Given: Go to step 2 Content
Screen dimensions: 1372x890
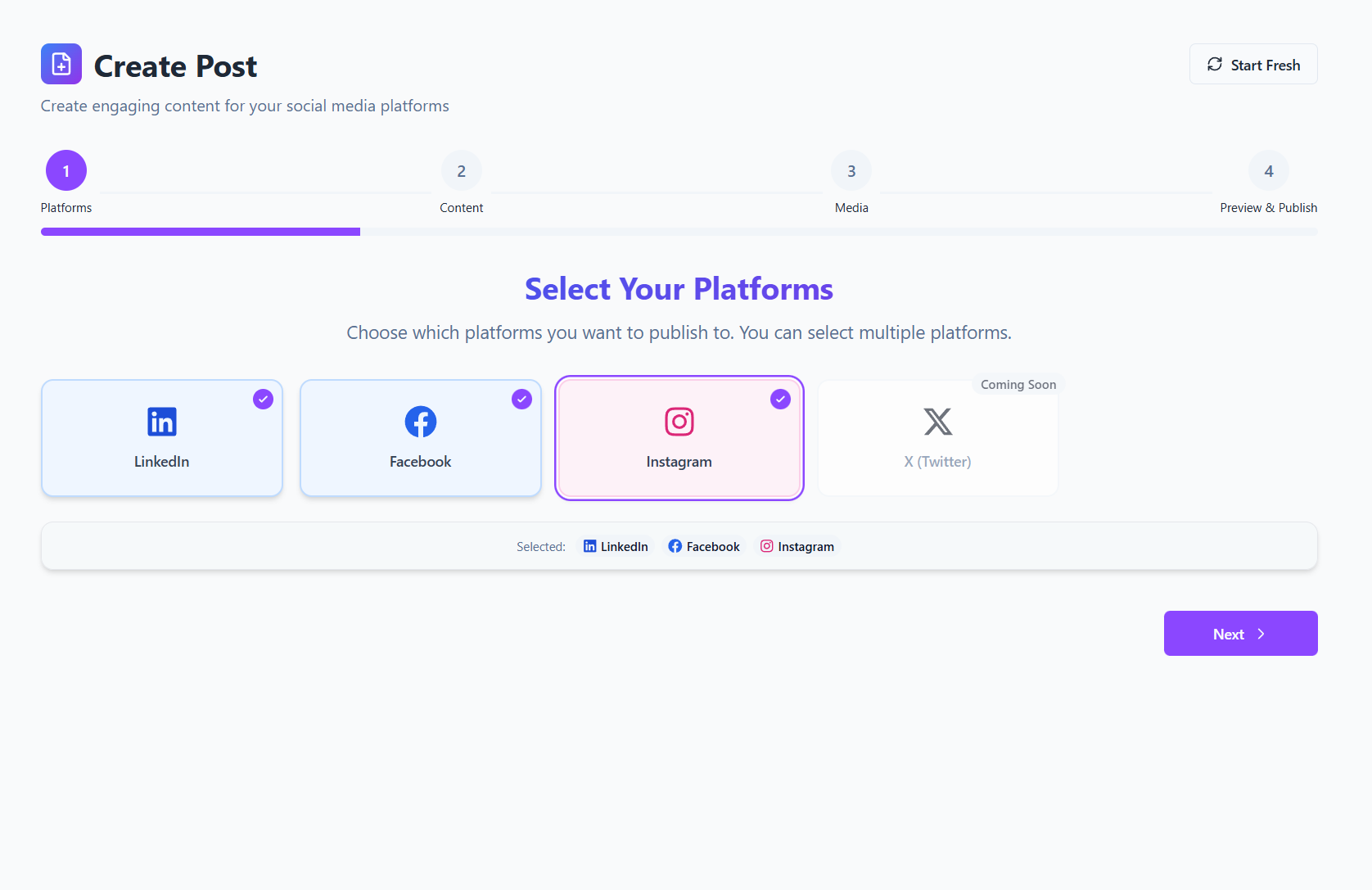Looking at the screenshot, I should tap(462, 171).
